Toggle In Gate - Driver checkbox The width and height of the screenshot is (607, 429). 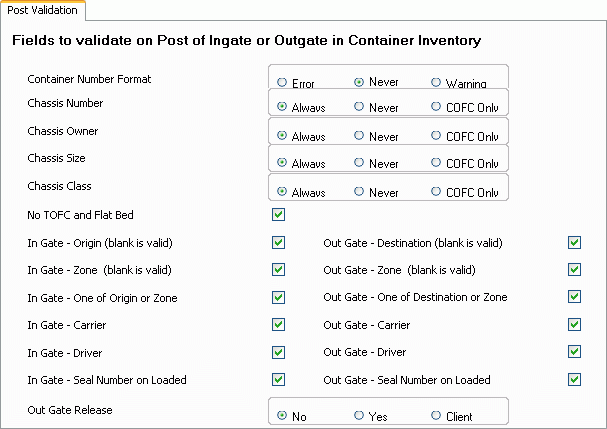point(278,352)
